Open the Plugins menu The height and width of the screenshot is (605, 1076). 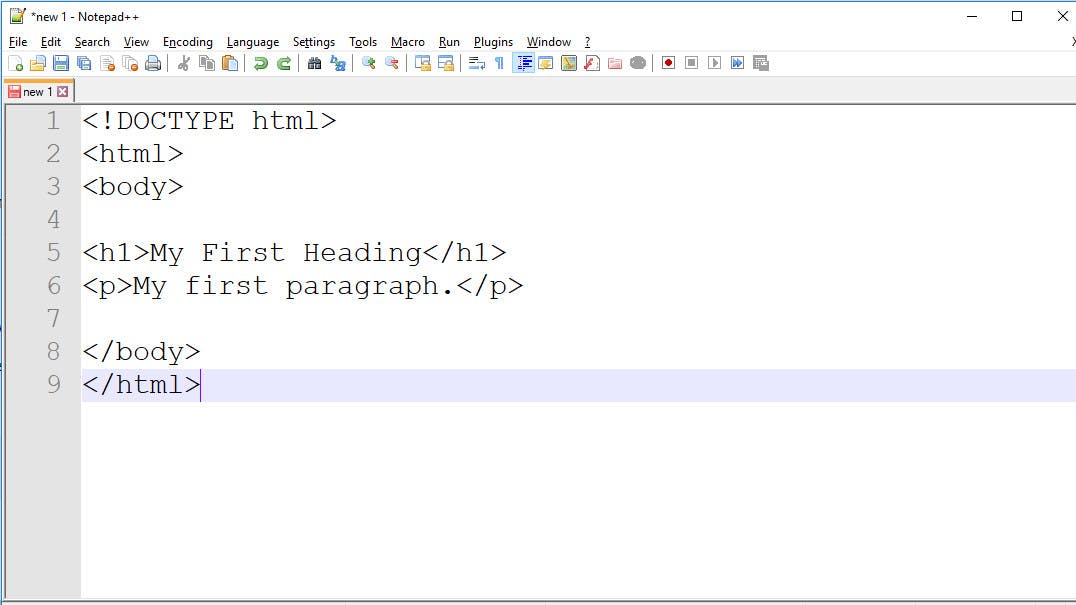[x=493, y=42]
